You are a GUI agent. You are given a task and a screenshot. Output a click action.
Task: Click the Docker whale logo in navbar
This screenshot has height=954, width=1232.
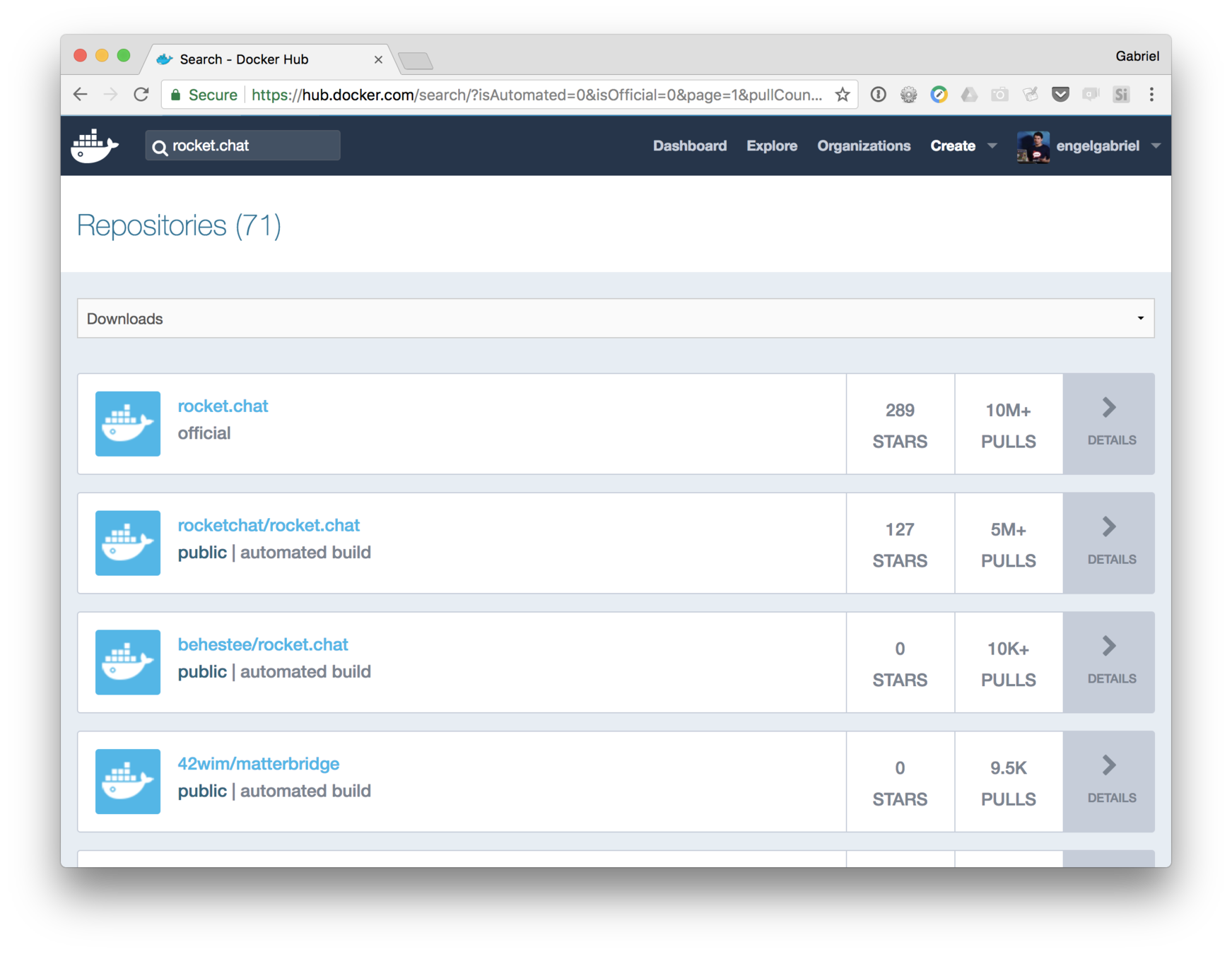94,146
